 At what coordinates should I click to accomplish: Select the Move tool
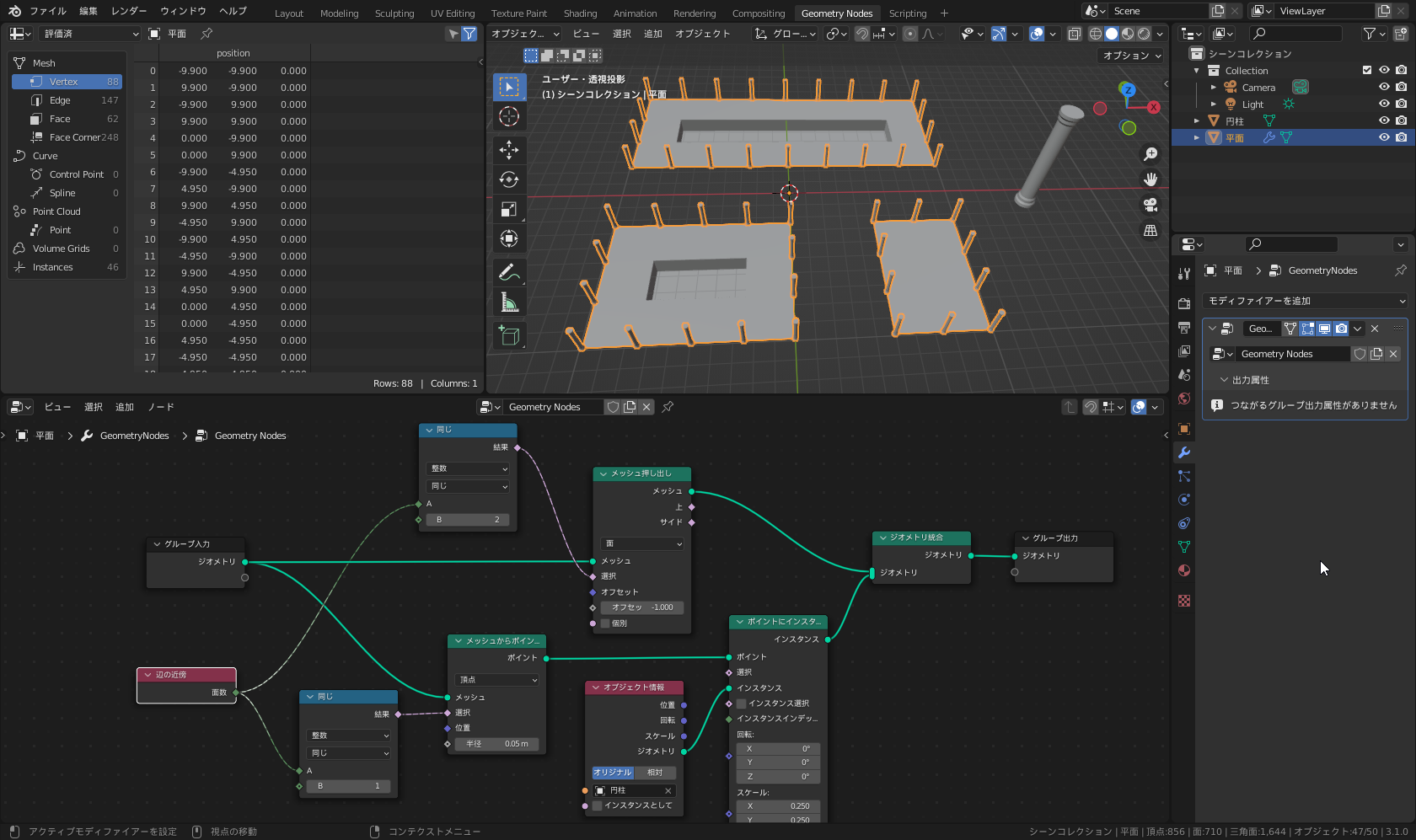click(509, 150)
